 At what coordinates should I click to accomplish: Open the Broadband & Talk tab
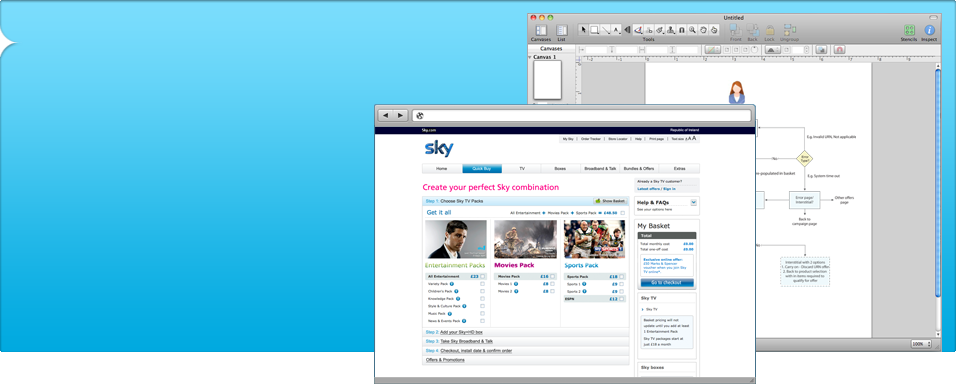[x=600, y=168]
